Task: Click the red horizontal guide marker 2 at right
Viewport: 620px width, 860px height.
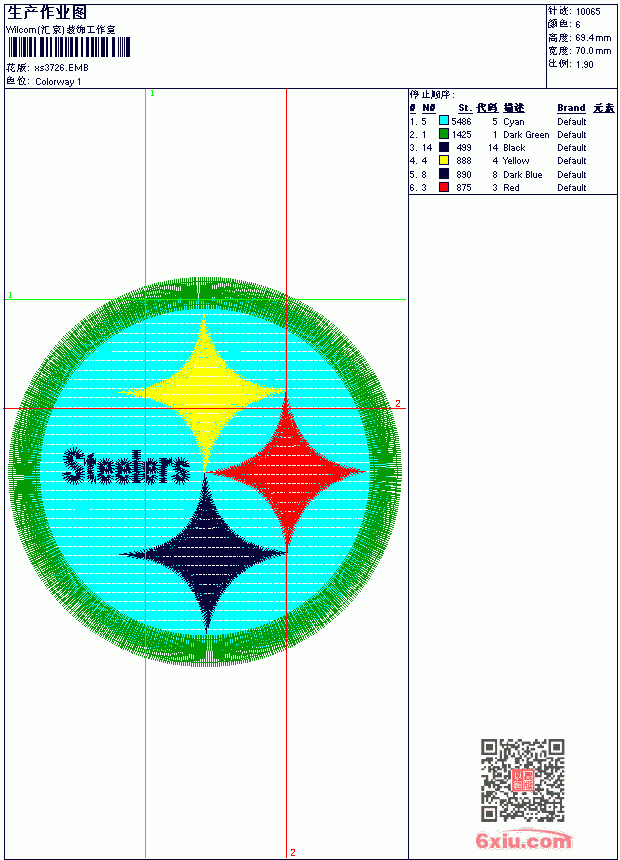Action: coord(398,404)
